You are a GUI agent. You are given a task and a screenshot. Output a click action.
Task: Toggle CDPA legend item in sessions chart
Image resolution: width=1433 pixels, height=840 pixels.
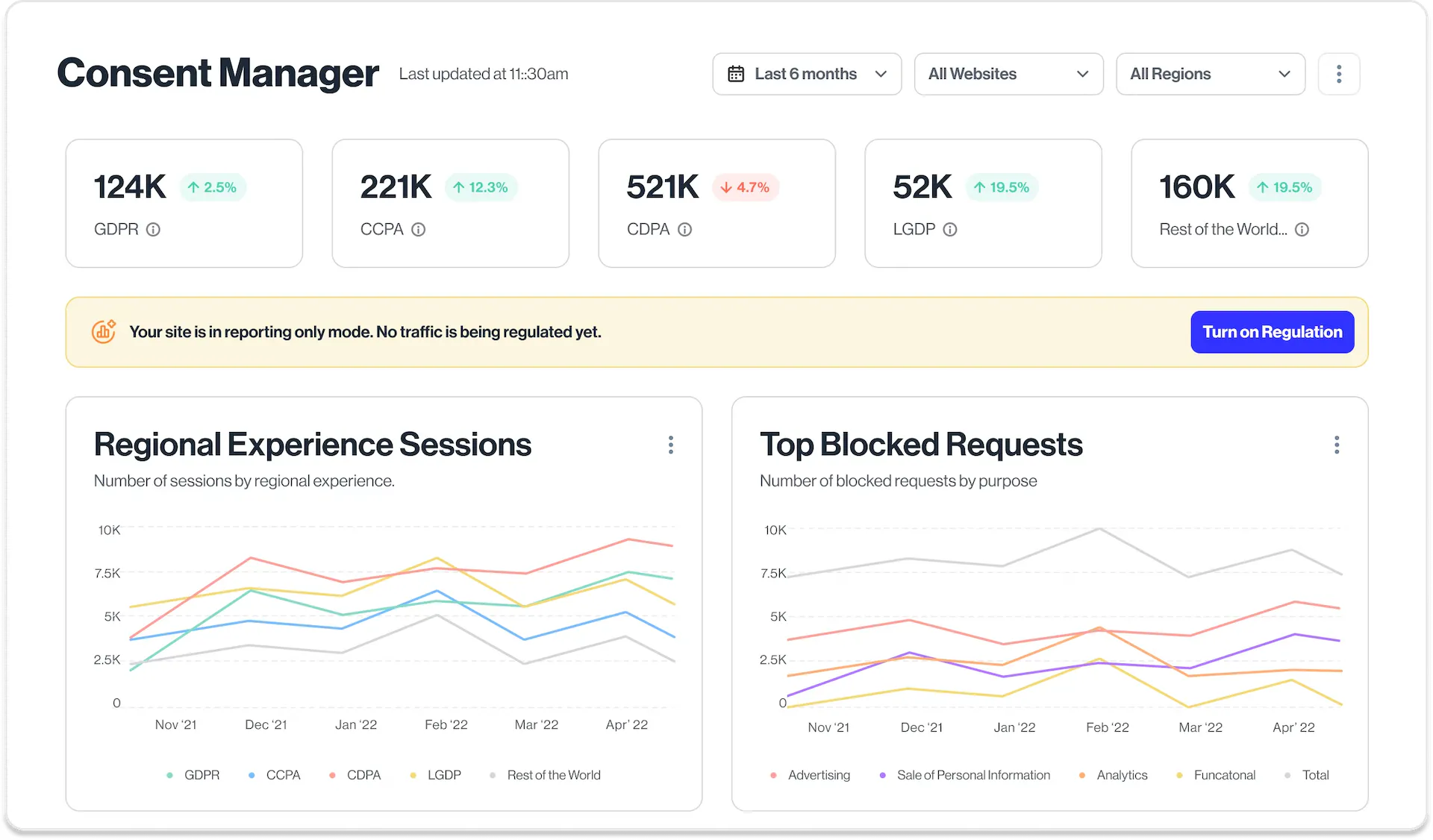355,775
